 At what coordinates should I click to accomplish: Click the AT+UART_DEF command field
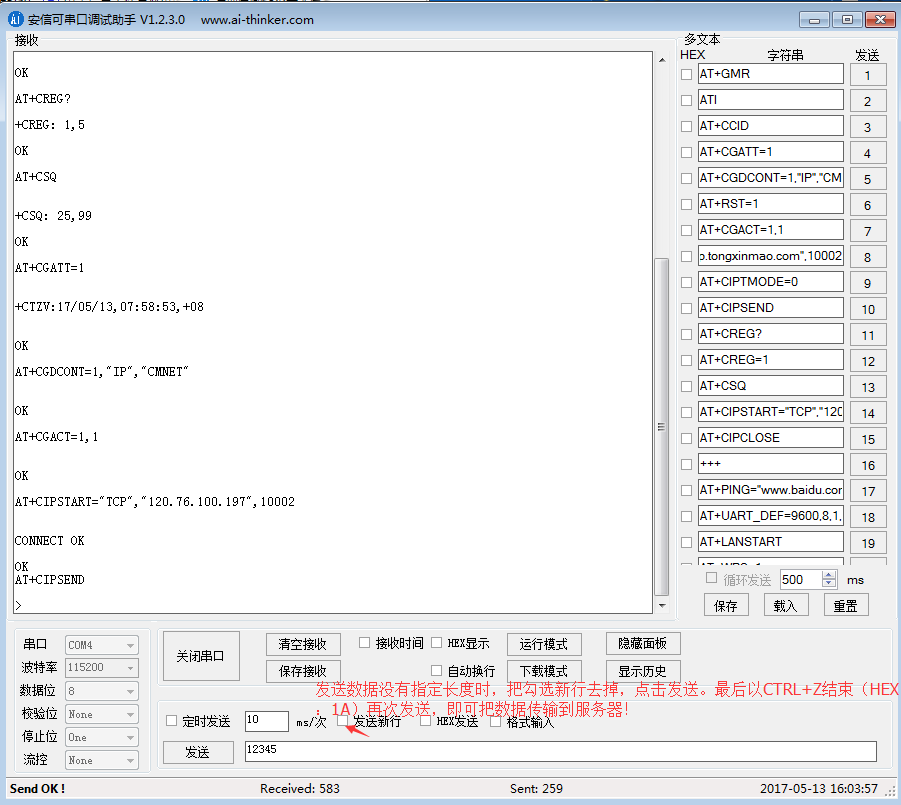click(x=771, y=516)
